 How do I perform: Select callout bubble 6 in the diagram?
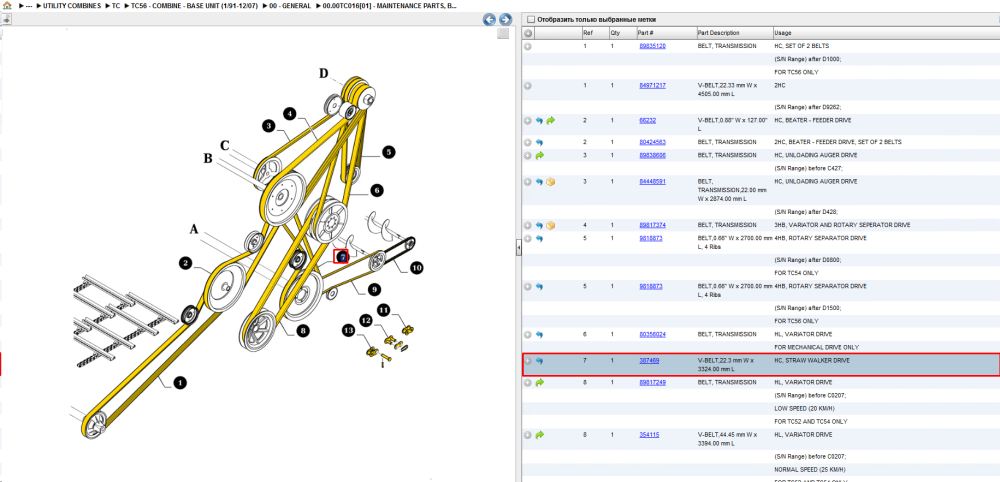(376, 190)
